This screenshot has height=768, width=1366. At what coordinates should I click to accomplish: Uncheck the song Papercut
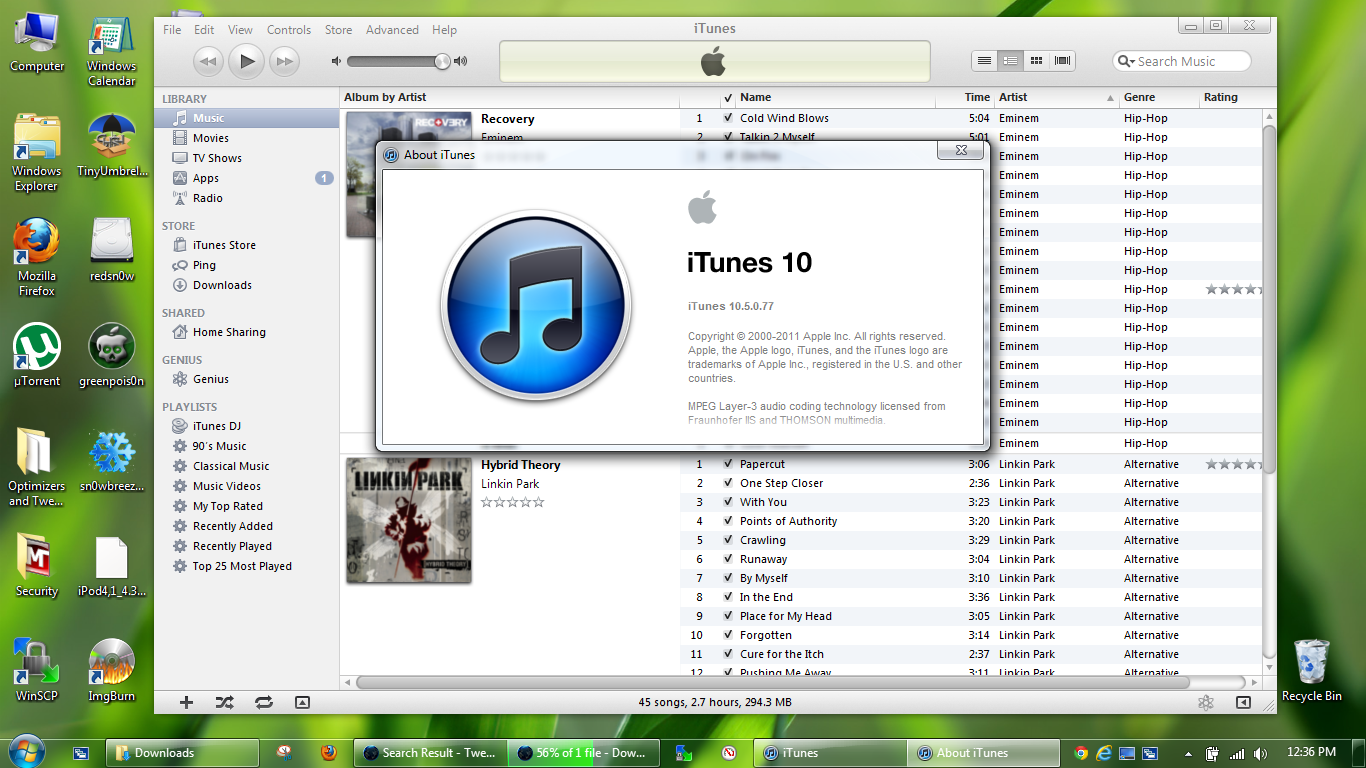[x=727, y=464]
